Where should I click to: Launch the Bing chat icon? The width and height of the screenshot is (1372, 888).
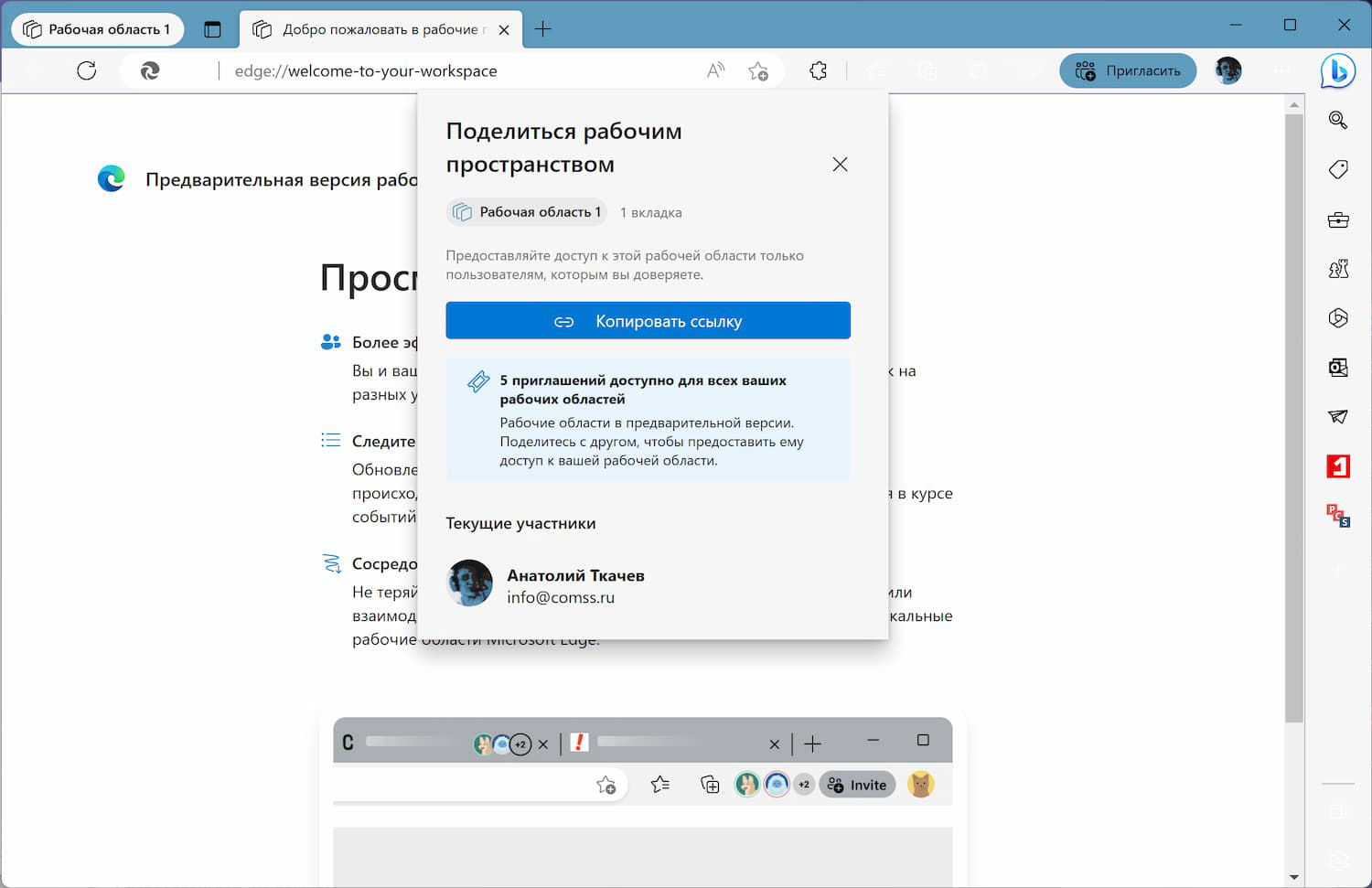click(1337, 70)
